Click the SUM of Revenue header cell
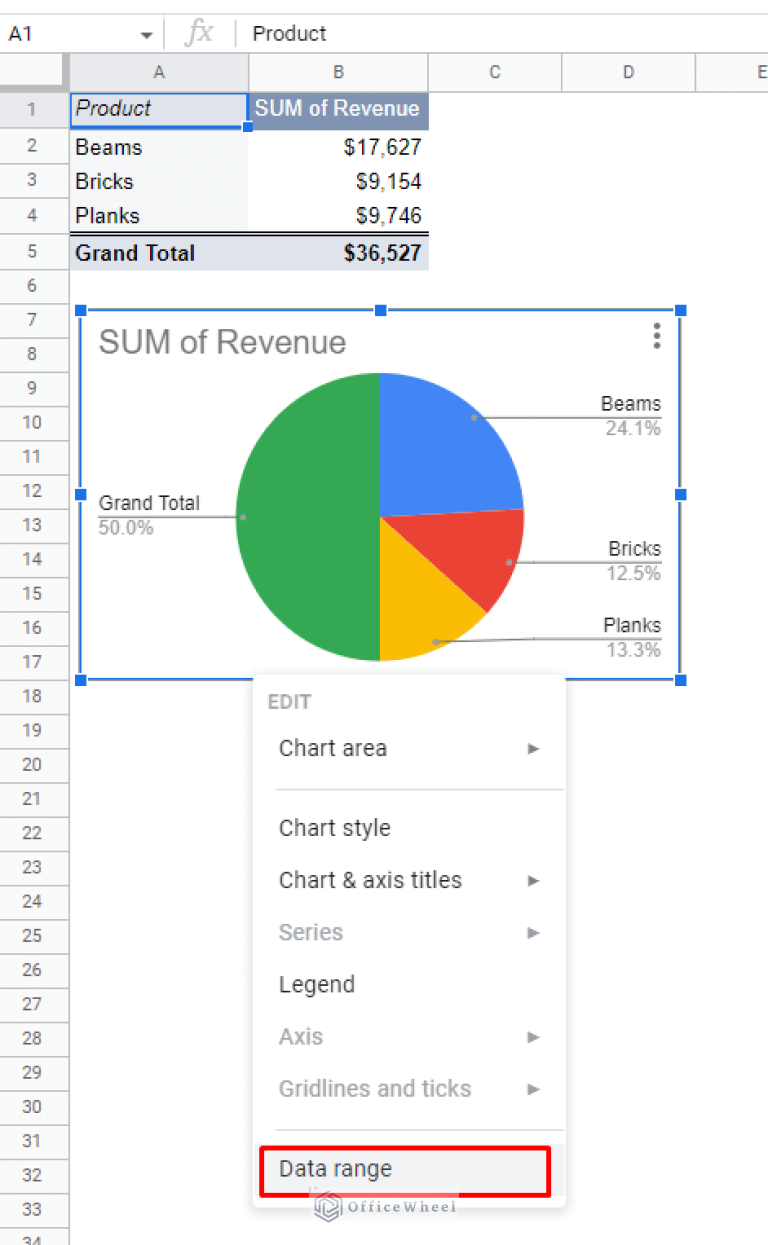This screenshot has height=1245, width=768. 338,108
